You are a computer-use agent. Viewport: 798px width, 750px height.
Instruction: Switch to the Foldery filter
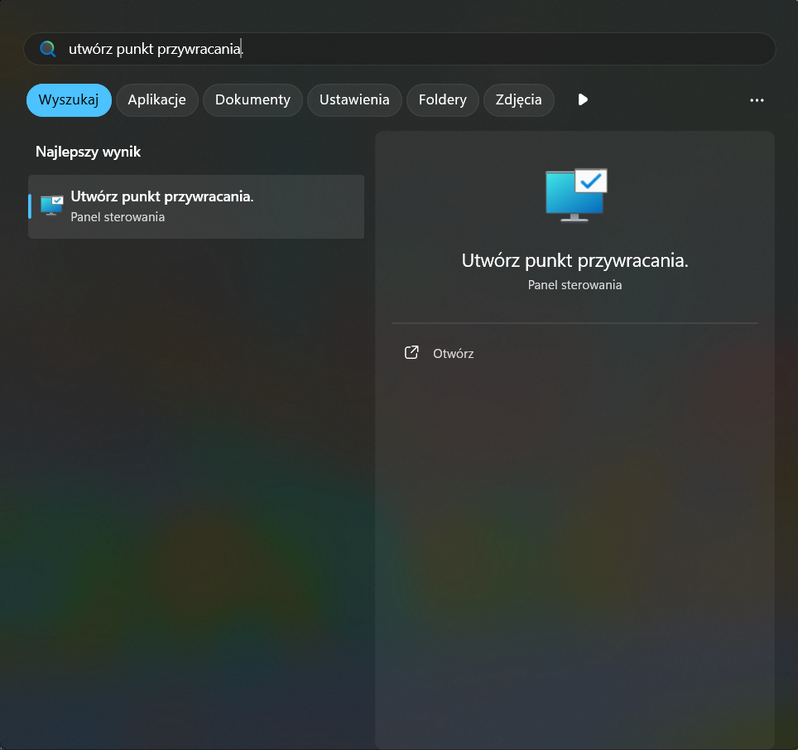[442, 100]
